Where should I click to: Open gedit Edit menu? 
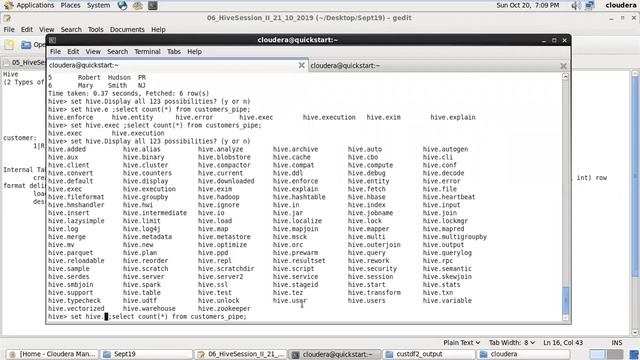click(27, 29)
